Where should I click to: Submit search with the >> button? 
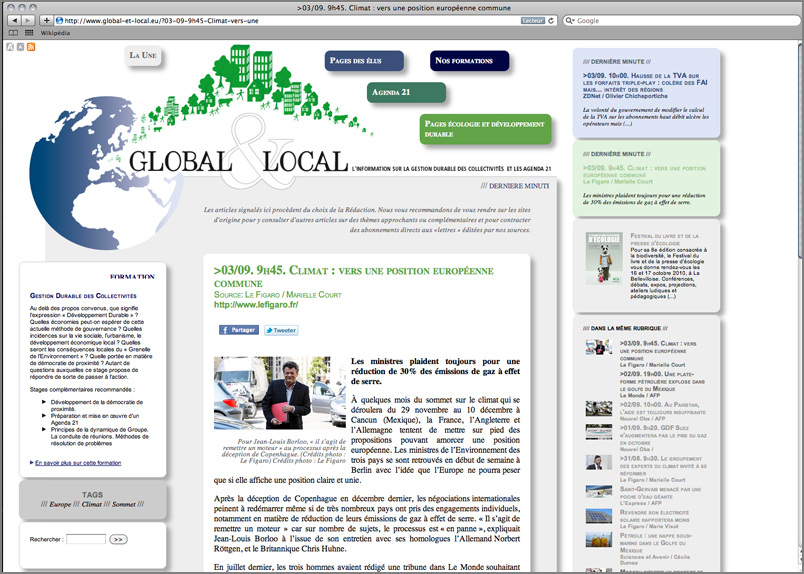click(118, 539)
